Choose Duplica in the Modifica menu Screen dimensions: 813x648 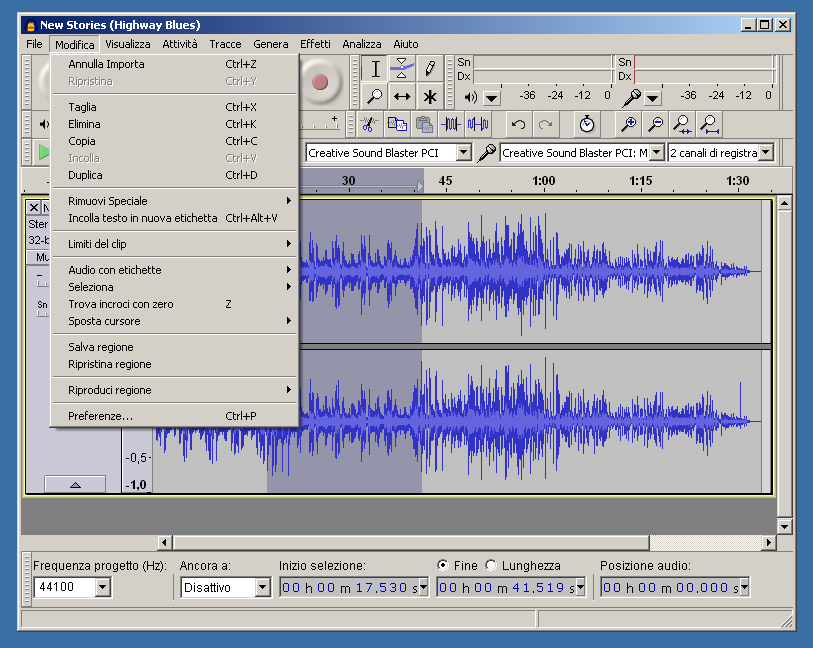(x=175, y=175)
